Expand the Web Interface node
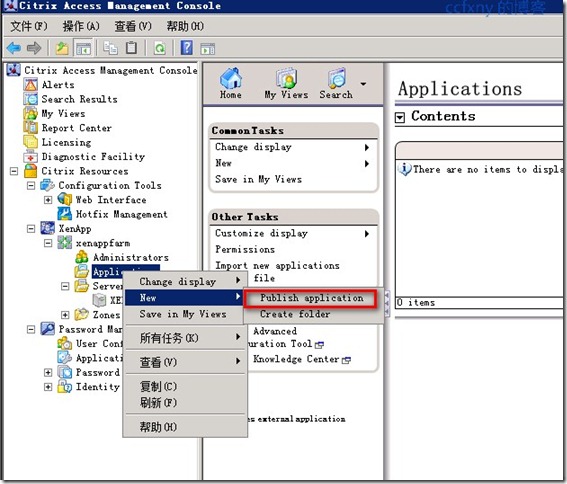This screenshot has height=484, width=567. (48, 200)
